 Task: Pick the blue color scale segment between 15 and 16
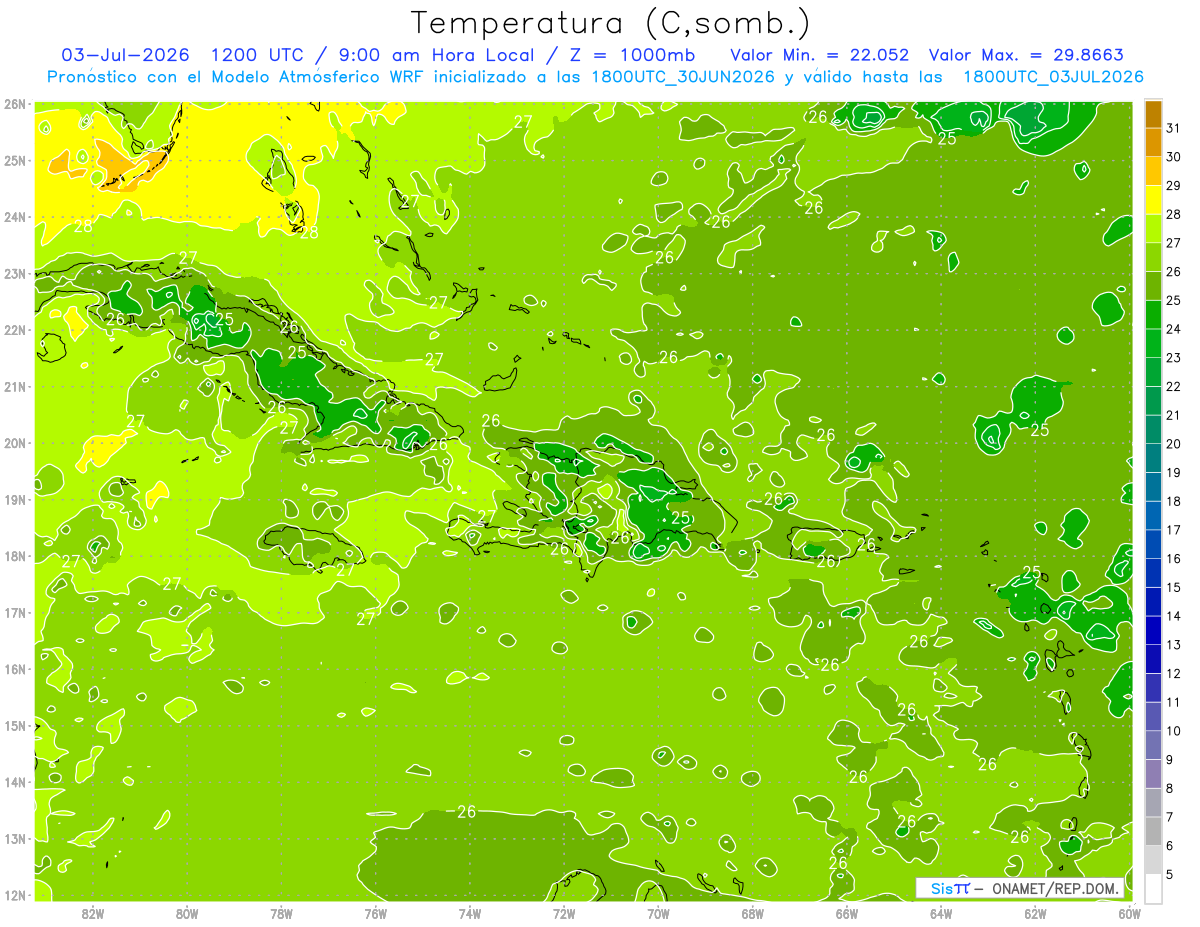(x=1153, y=573)
